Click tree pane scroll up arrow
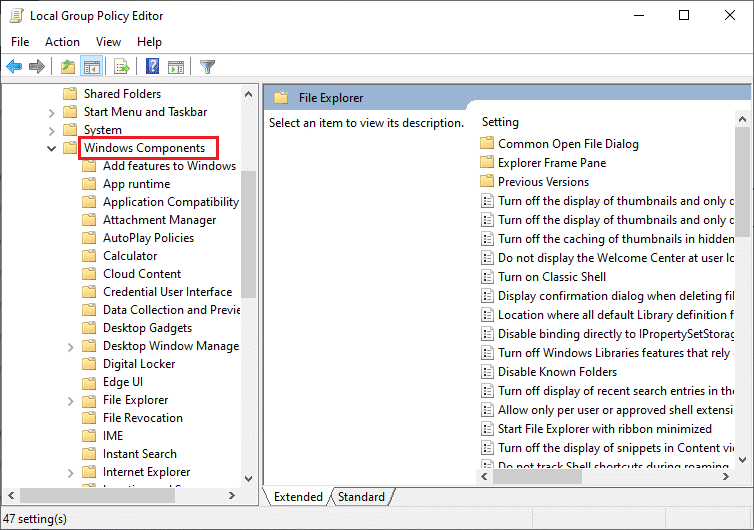 (x=249, y=94)
